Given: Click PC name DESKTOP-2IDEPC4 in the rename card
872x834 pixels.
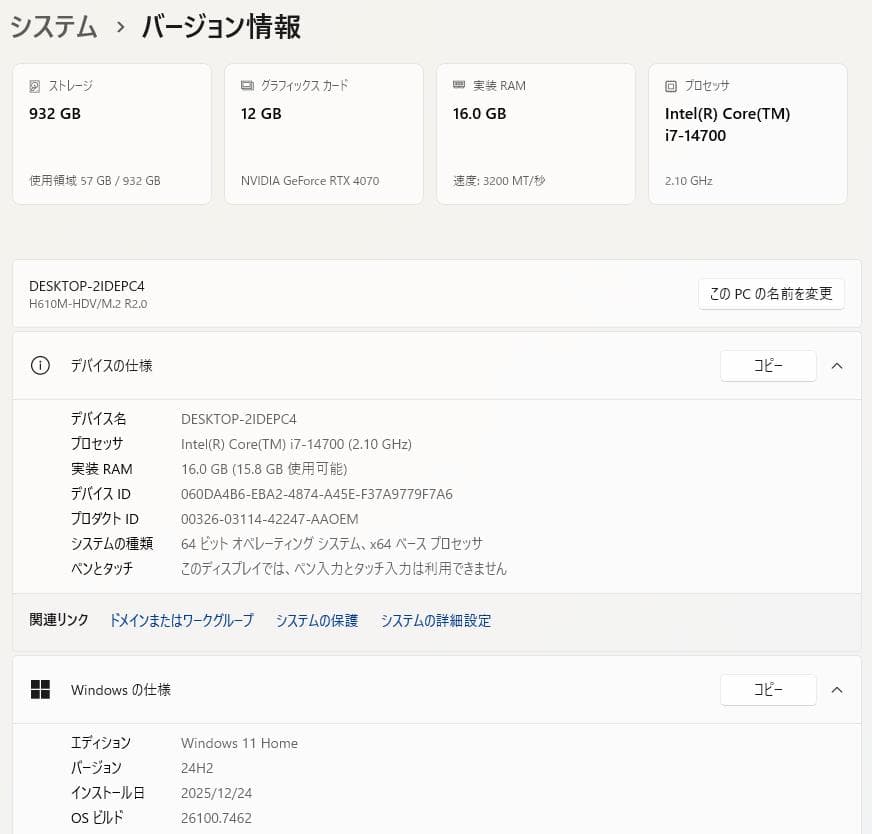Looking at the screenshot, I should (87, 286).
